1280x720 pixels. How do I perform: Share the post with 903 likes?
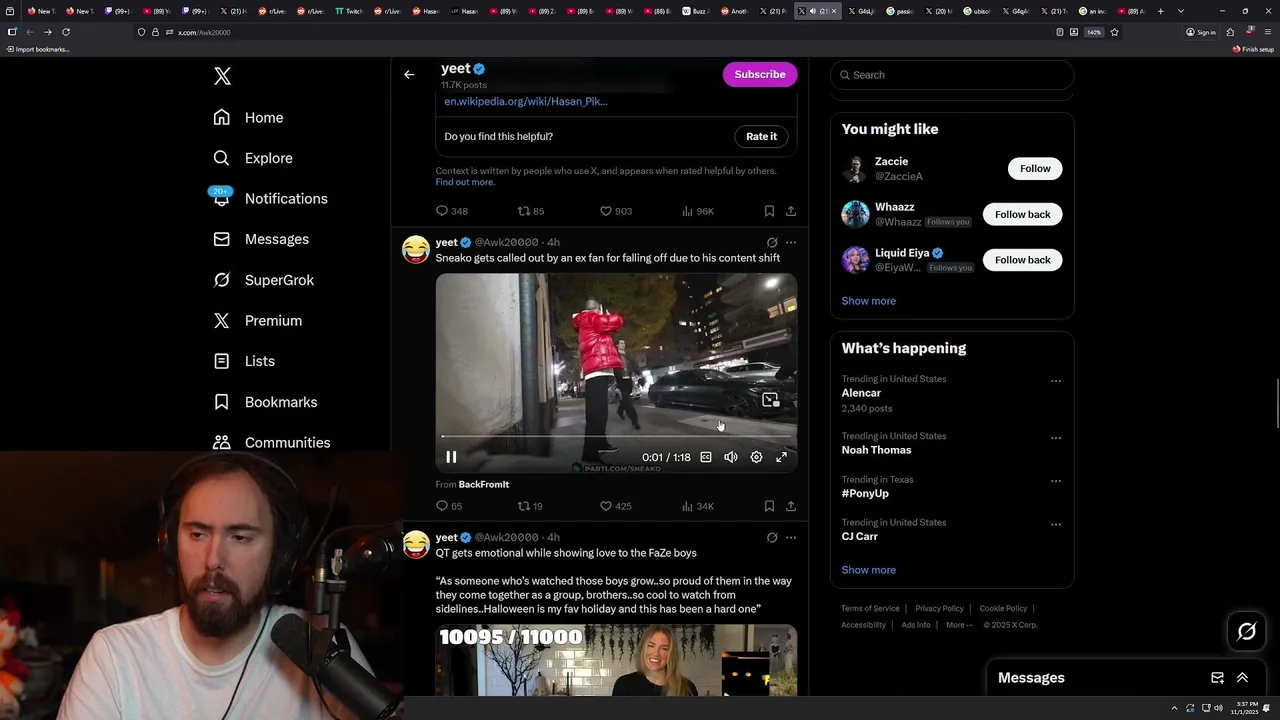pos(791,211)
